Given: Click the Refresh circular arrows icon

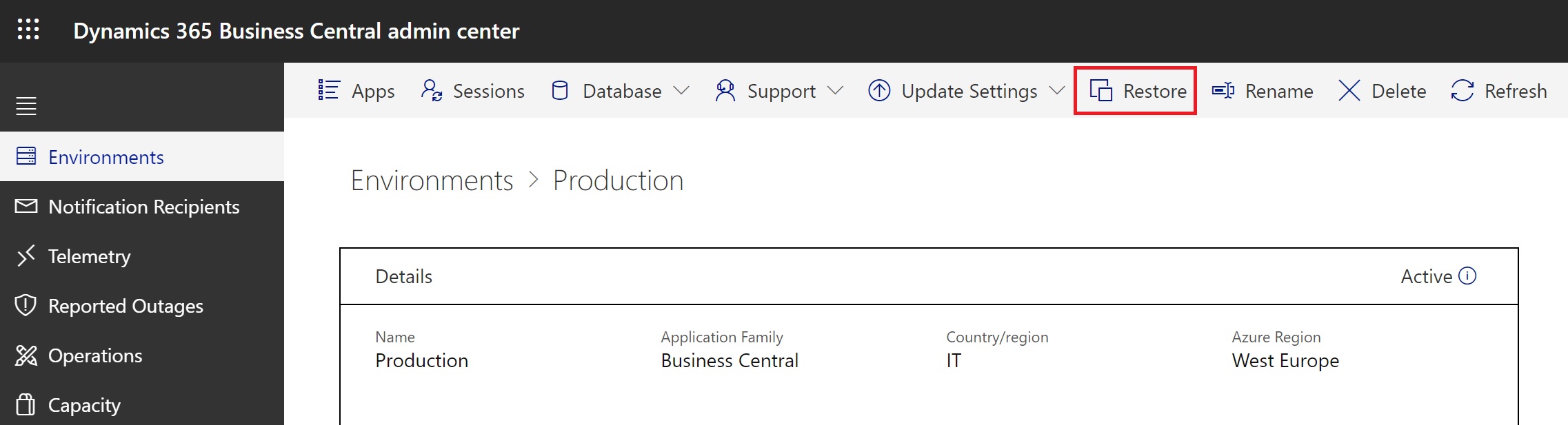Looking at the screenshot, I should (1463, 90).
